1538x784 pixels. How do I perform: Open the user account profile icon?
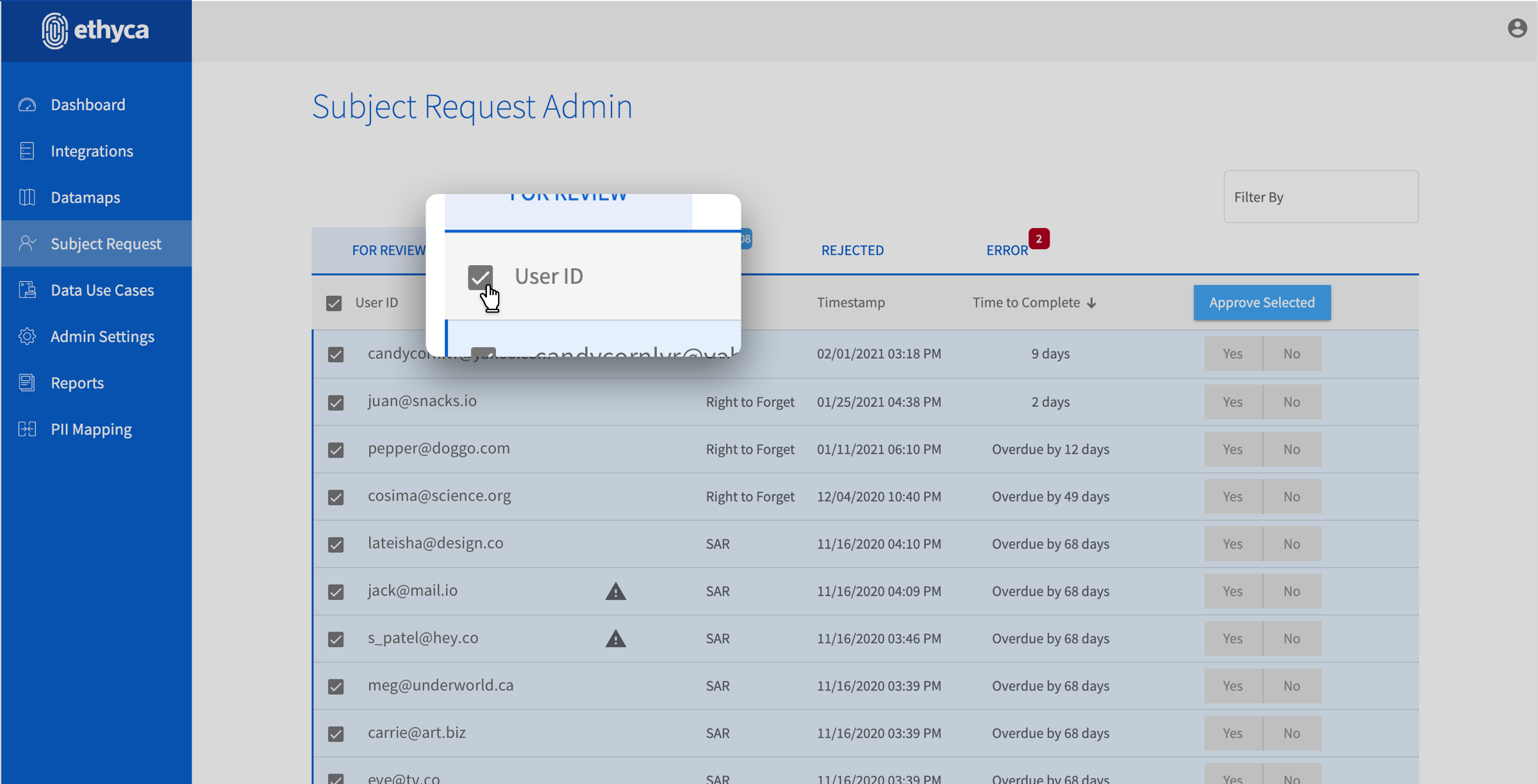coord(1517,28)
